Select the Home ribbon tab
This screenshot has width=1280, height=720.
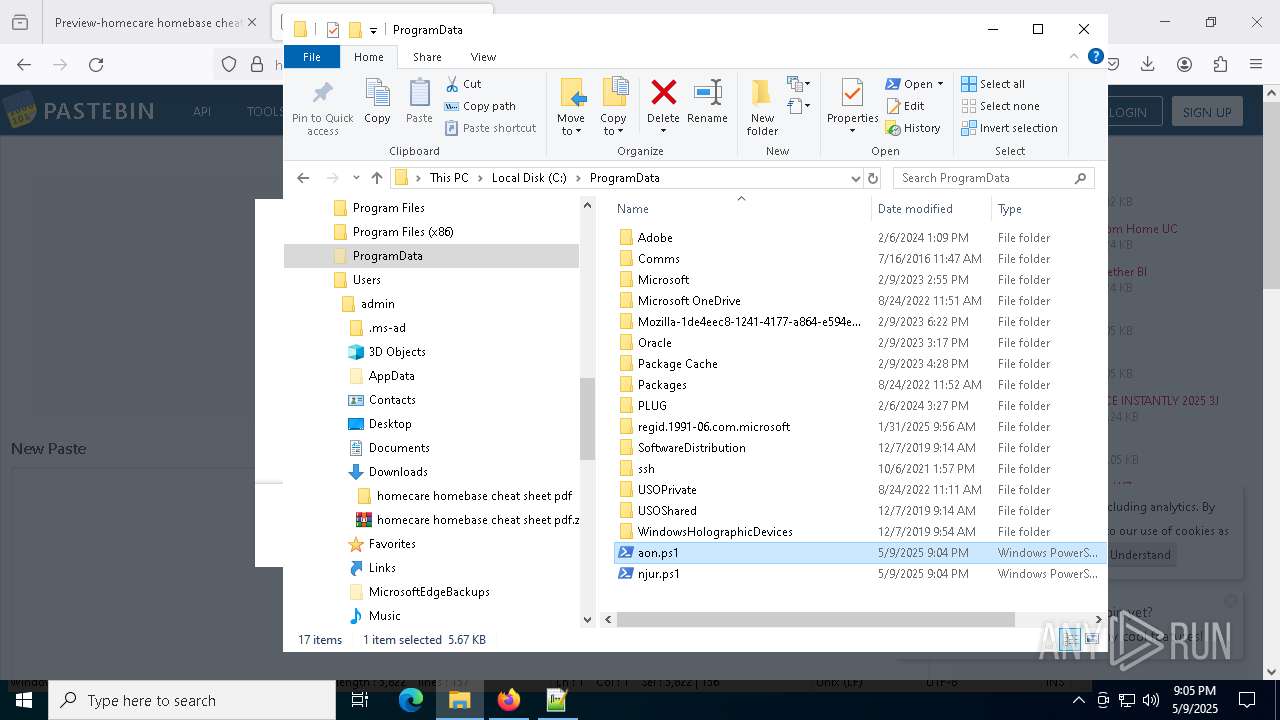coord(368,57)
